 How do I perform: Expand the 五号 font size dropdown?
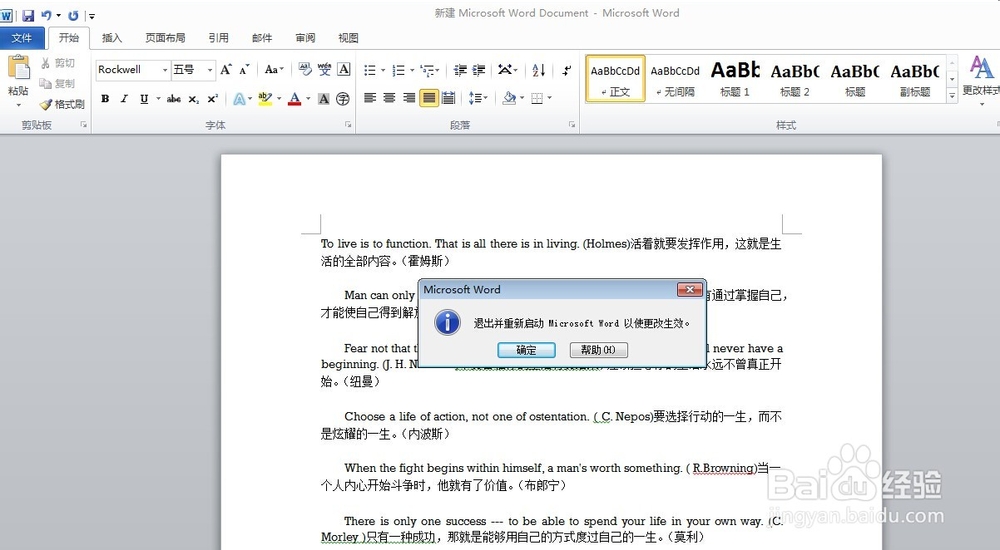pos(210,70)
